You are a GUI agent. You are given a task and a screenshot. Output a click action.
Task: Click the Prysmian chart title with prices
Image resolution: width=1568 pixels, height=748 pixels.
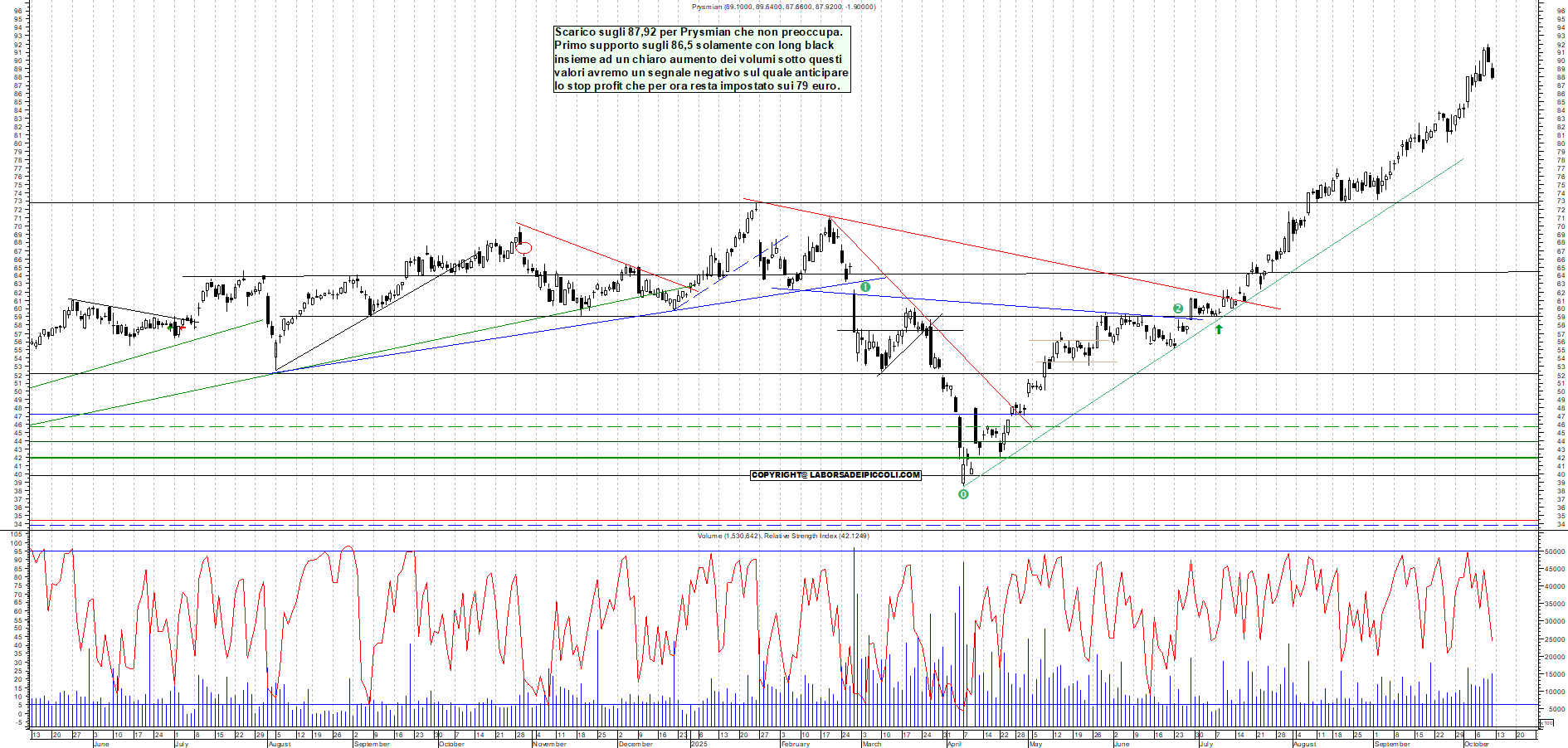coord(783,7)
